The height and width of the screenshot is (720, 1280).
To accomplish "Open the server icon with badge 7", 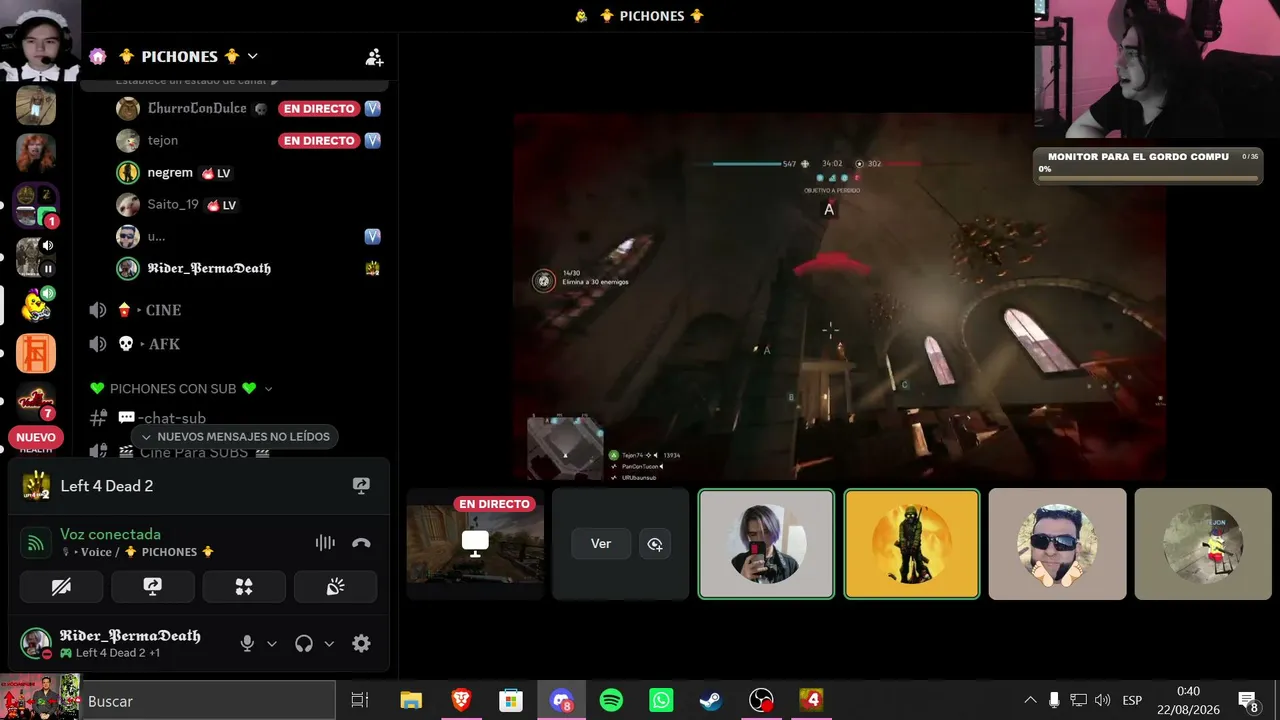I will point(36,402).
